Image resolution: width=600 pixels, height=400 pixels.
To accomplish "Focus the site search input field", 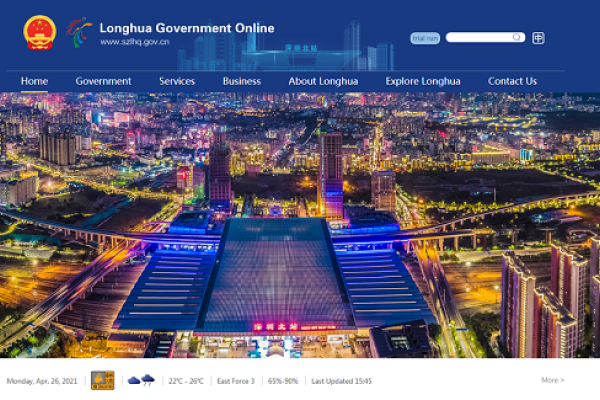I will coord(485,37).
